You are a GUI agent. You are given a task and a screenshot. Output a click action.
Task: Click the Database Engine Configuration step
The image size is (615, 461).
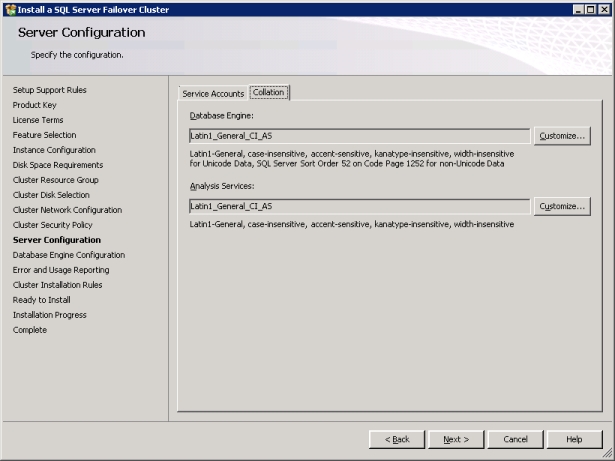click(69, 255)
